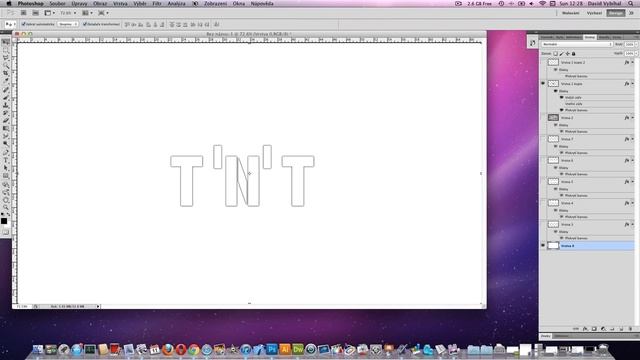Select the Rectangle shape tool
The width and height of the screenshot is (640, 360).
point(6,176)
